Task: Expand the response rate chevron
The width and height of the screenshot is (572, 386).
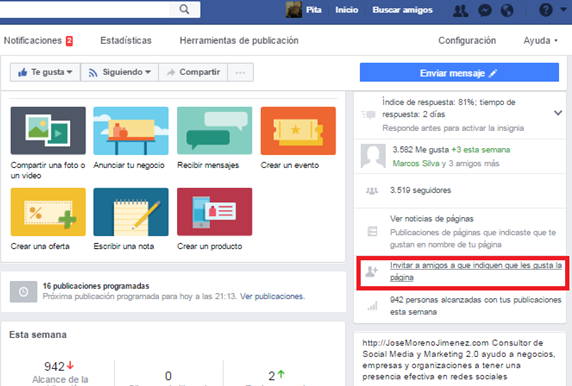Action: pos(558,113)
